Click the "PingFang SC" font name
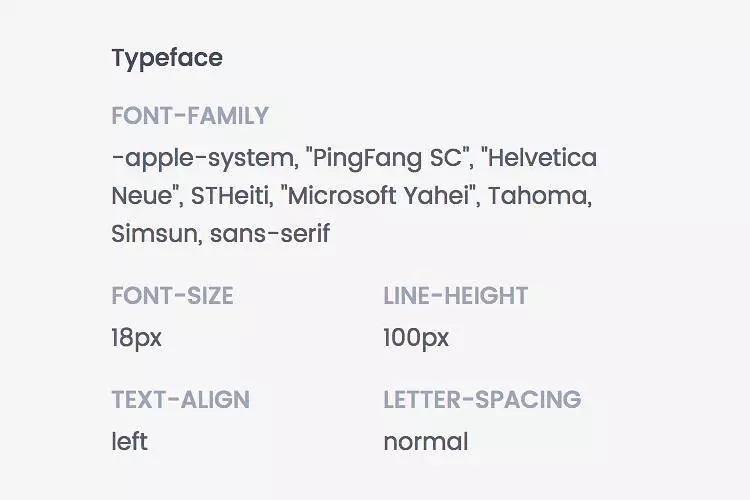The image size is (750, 500). coord(389,158)
